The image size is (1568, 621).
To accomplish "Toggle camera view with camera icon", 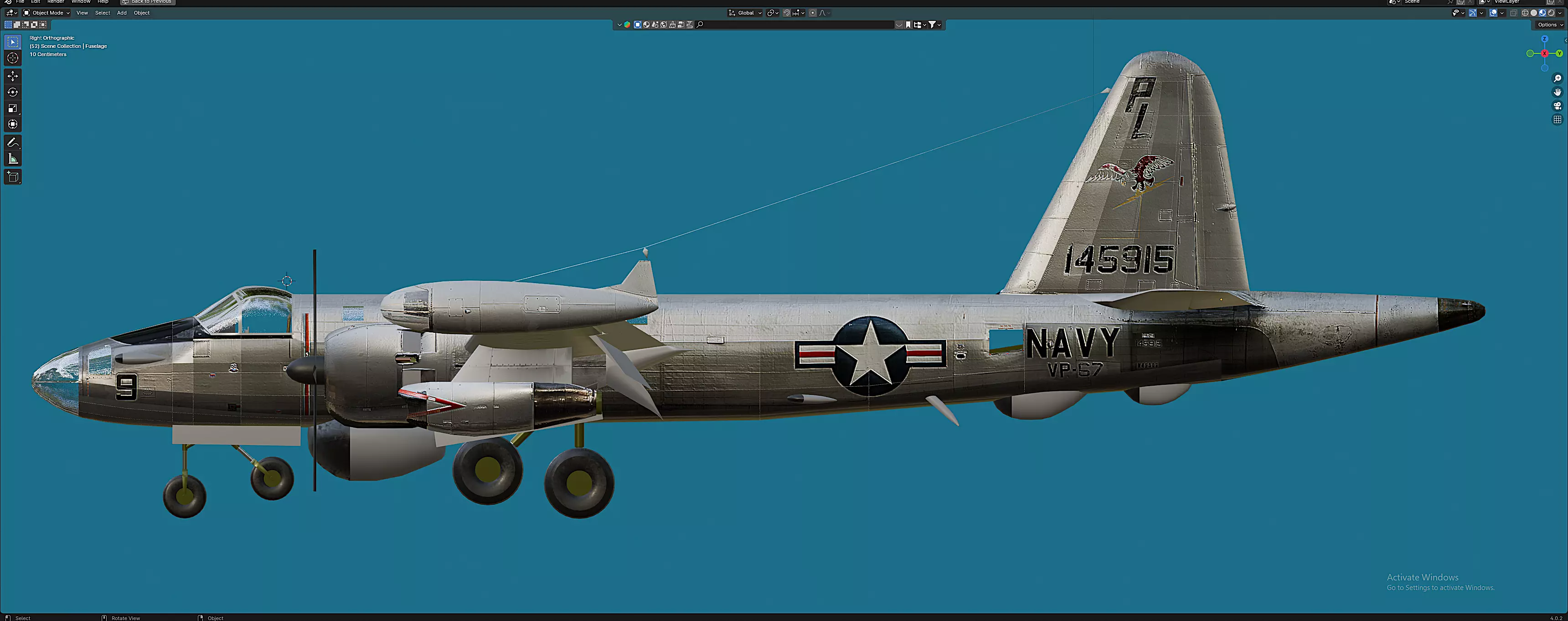I will point(1558,105).
